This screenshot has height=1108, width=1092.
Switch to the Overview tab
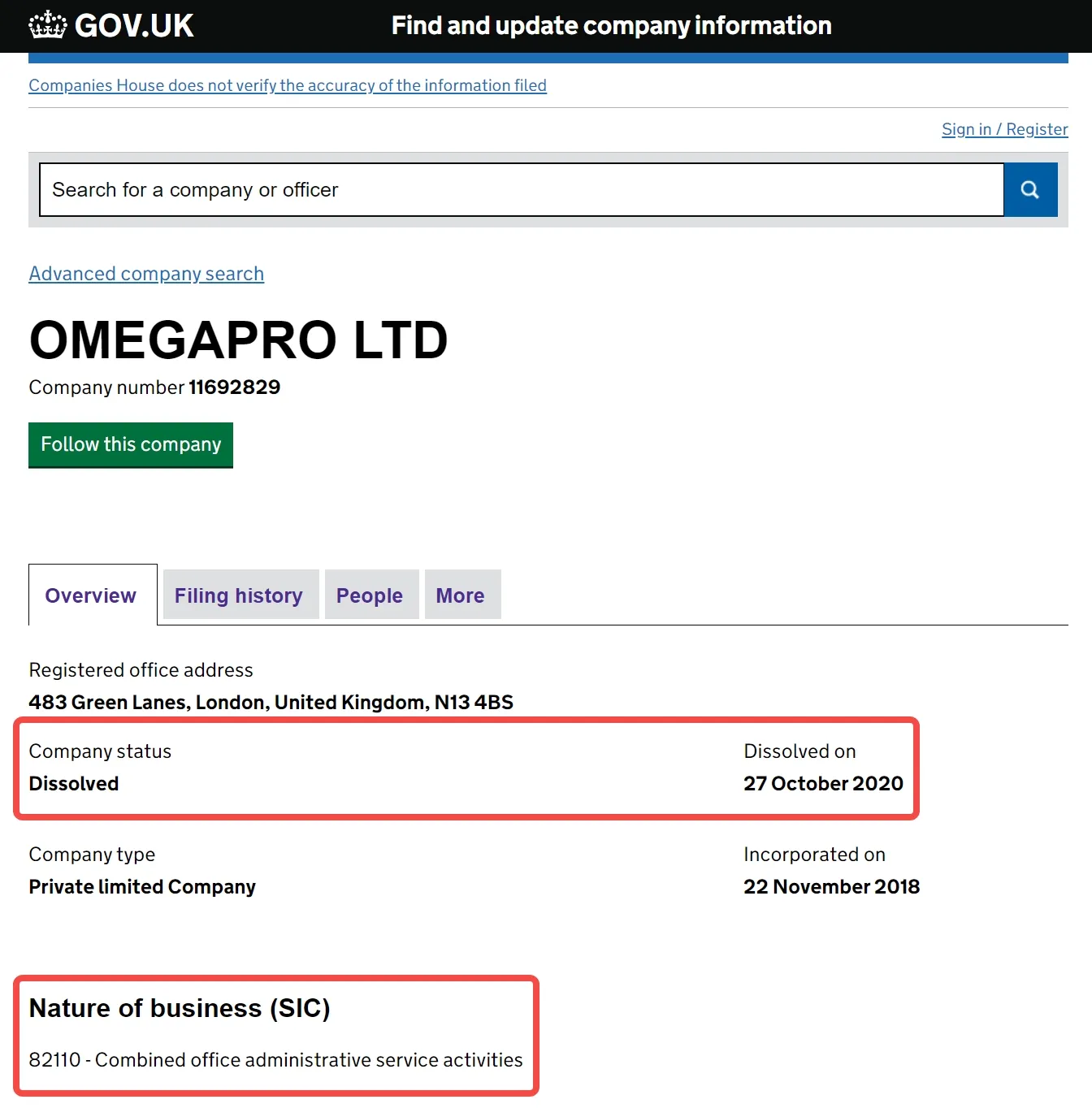[91, 595]
